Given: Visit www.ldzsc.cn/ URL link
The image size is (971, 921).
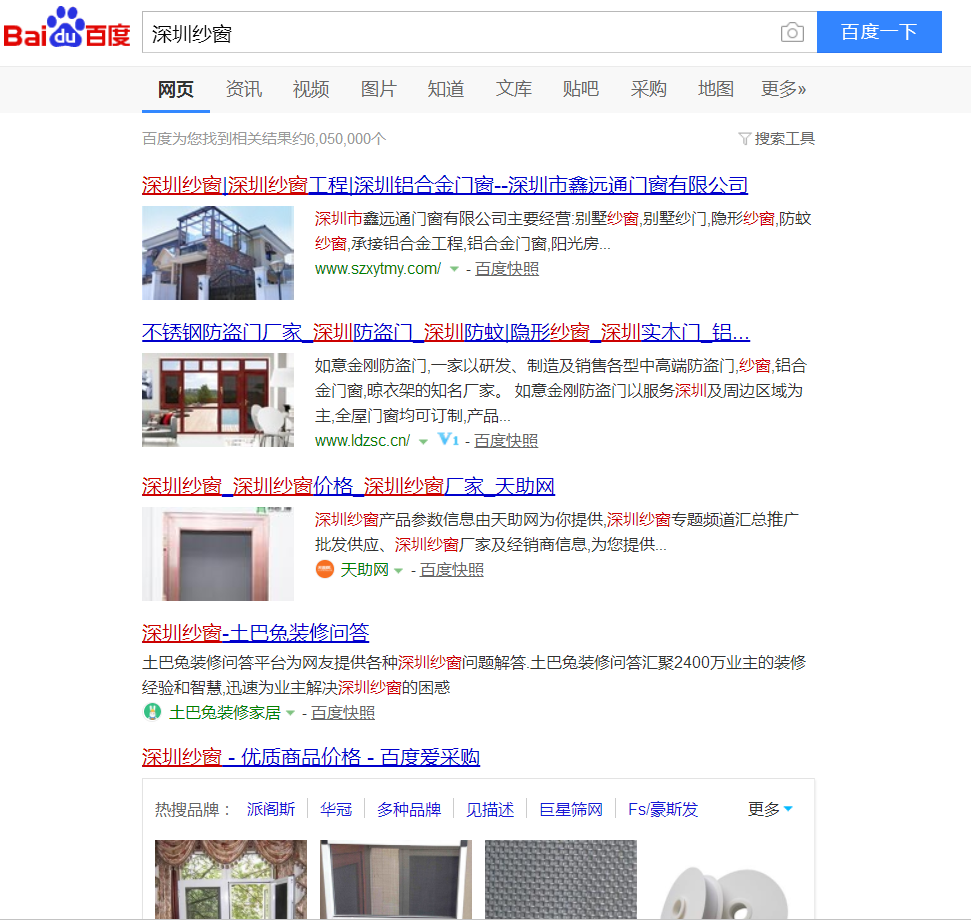Looking at the screenshot, I should coord(362,441).
